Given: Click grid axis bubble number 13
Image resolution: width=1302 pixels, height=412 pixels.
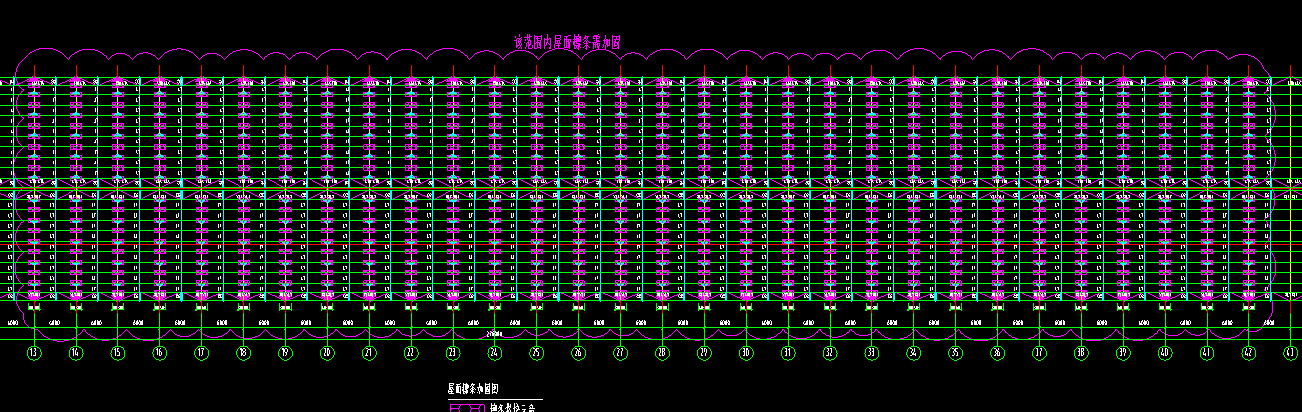Looking at the screenshot, I should point(34,352).
